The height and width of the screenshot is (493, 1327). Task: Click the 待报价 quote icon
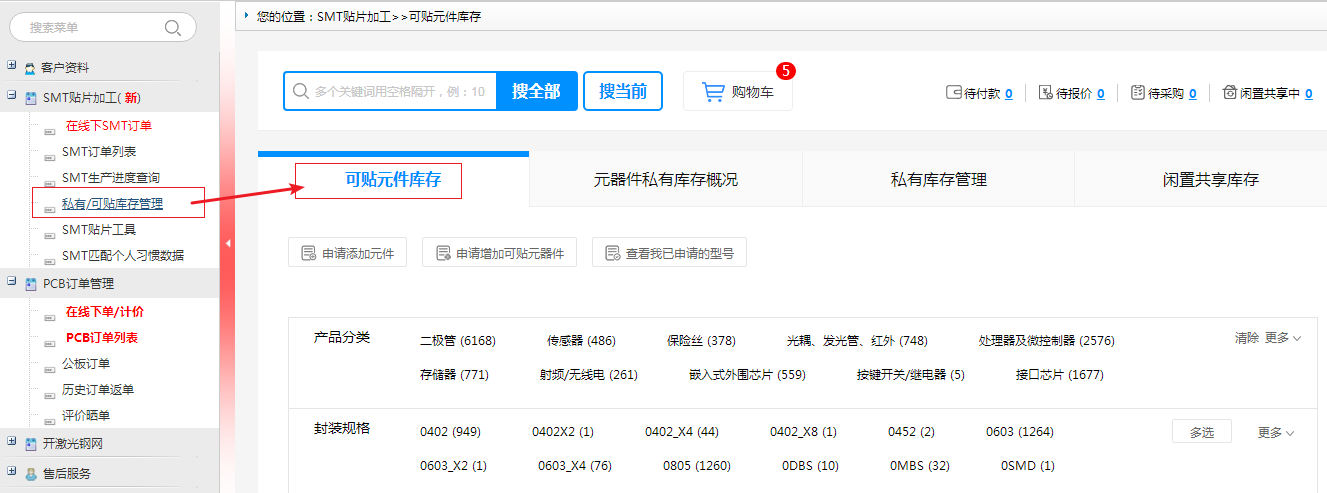click(x=1046, y=93)
